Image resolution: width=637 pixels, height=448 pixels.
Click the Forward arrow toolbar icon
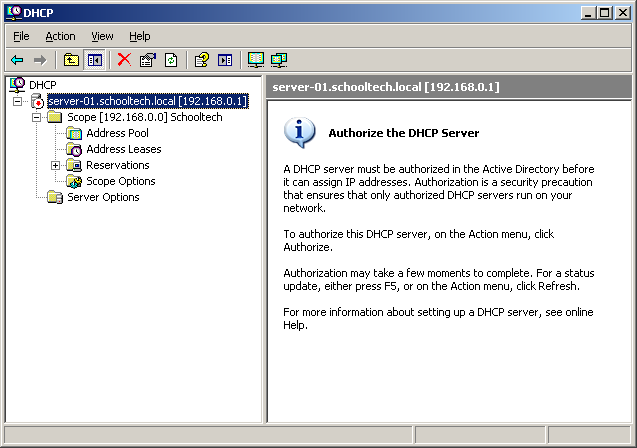point(40,61)
